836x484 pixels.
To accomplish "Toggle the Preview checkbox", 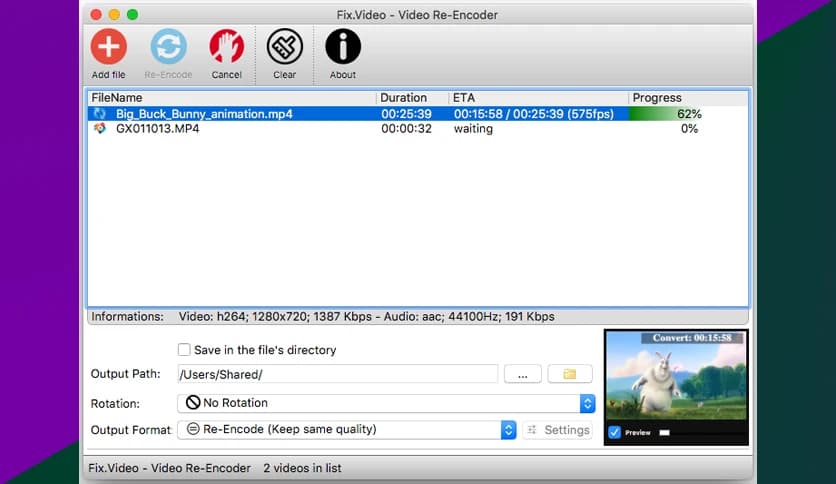I will 614,432.
